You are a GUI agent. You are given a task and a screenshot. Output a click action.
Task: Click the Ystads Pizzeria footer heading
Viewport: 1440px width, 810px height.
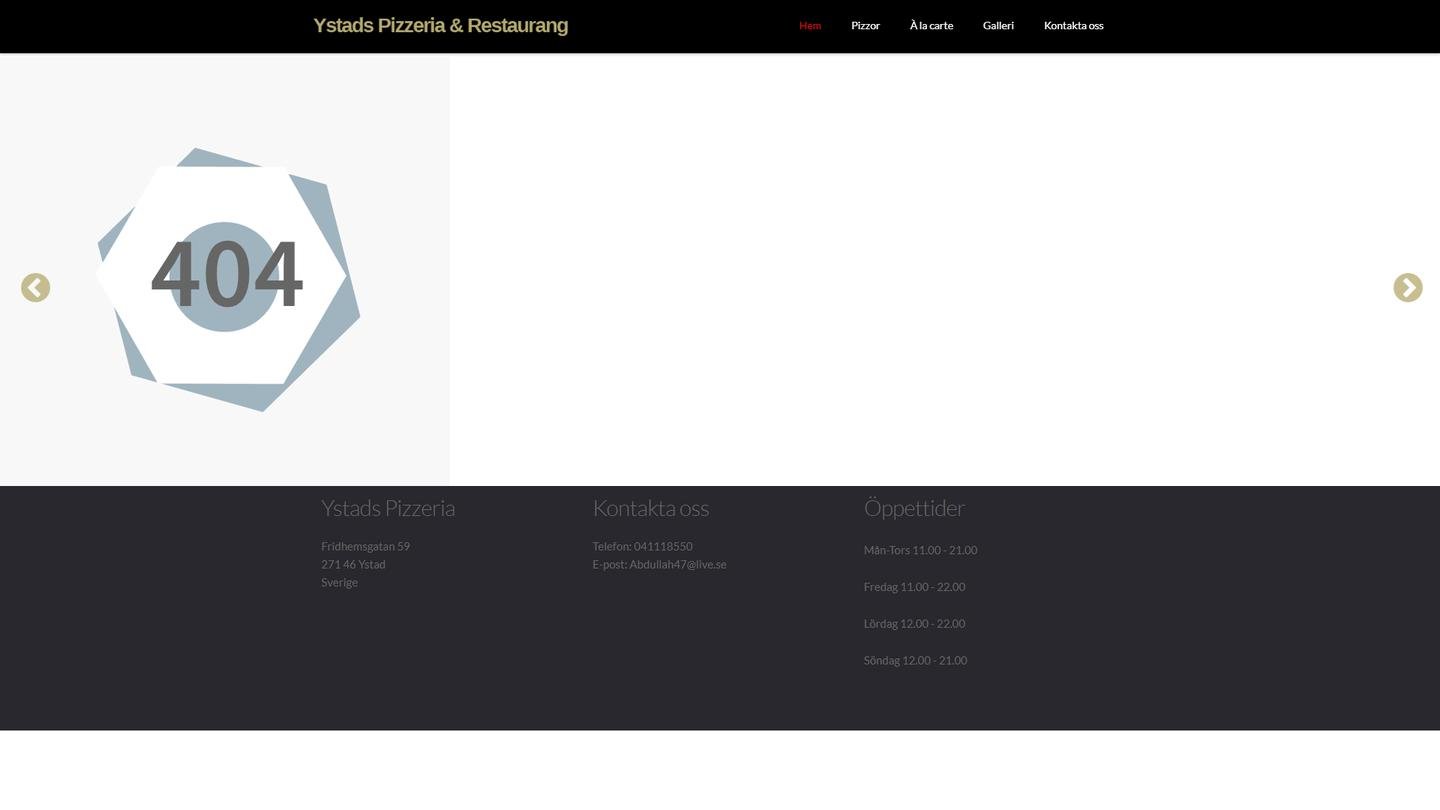pyautogui.click(x=387, y=508)
